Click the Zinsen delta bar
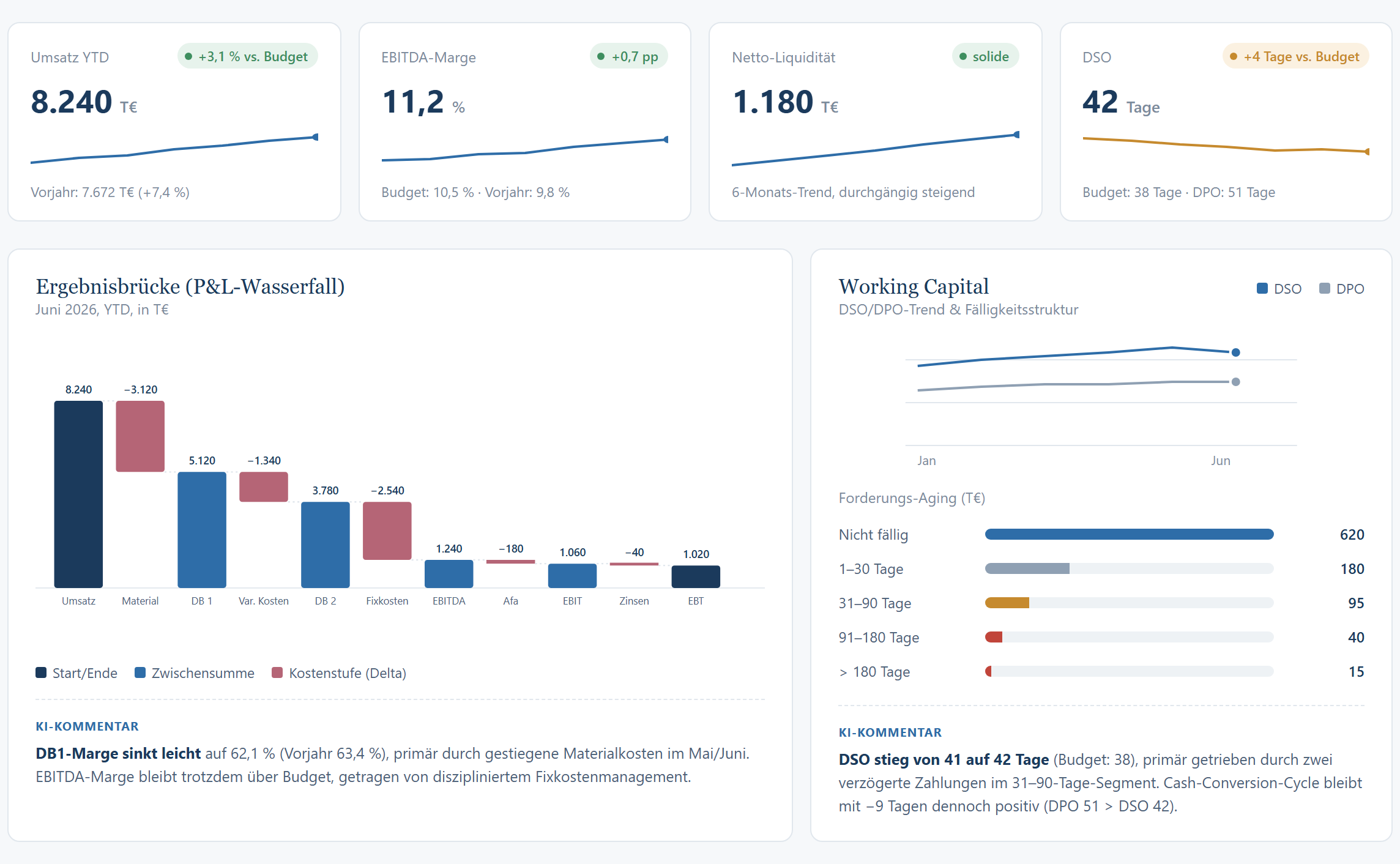 pyautogui.click(x=635, y=564)
